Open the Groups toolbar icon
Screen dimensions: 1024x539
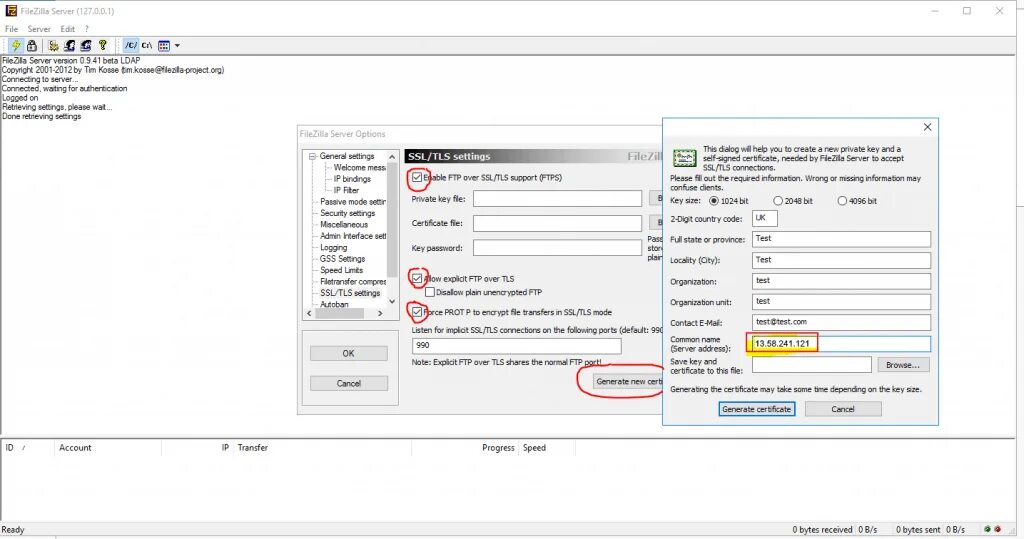tap(86, 45)
